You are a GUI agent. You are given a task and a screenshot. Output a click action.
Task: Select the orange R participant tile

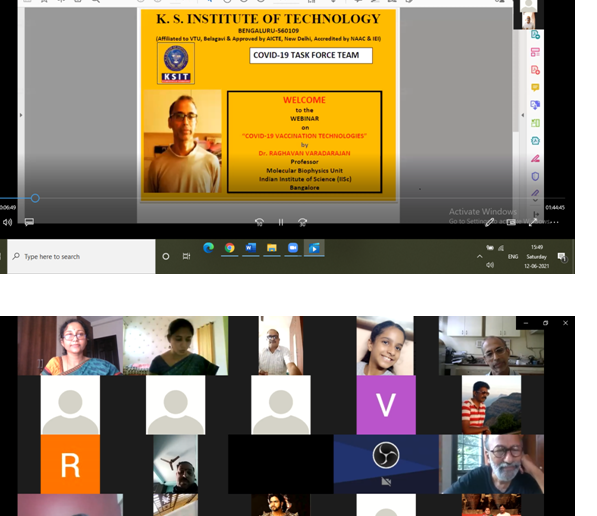[70, 464]
